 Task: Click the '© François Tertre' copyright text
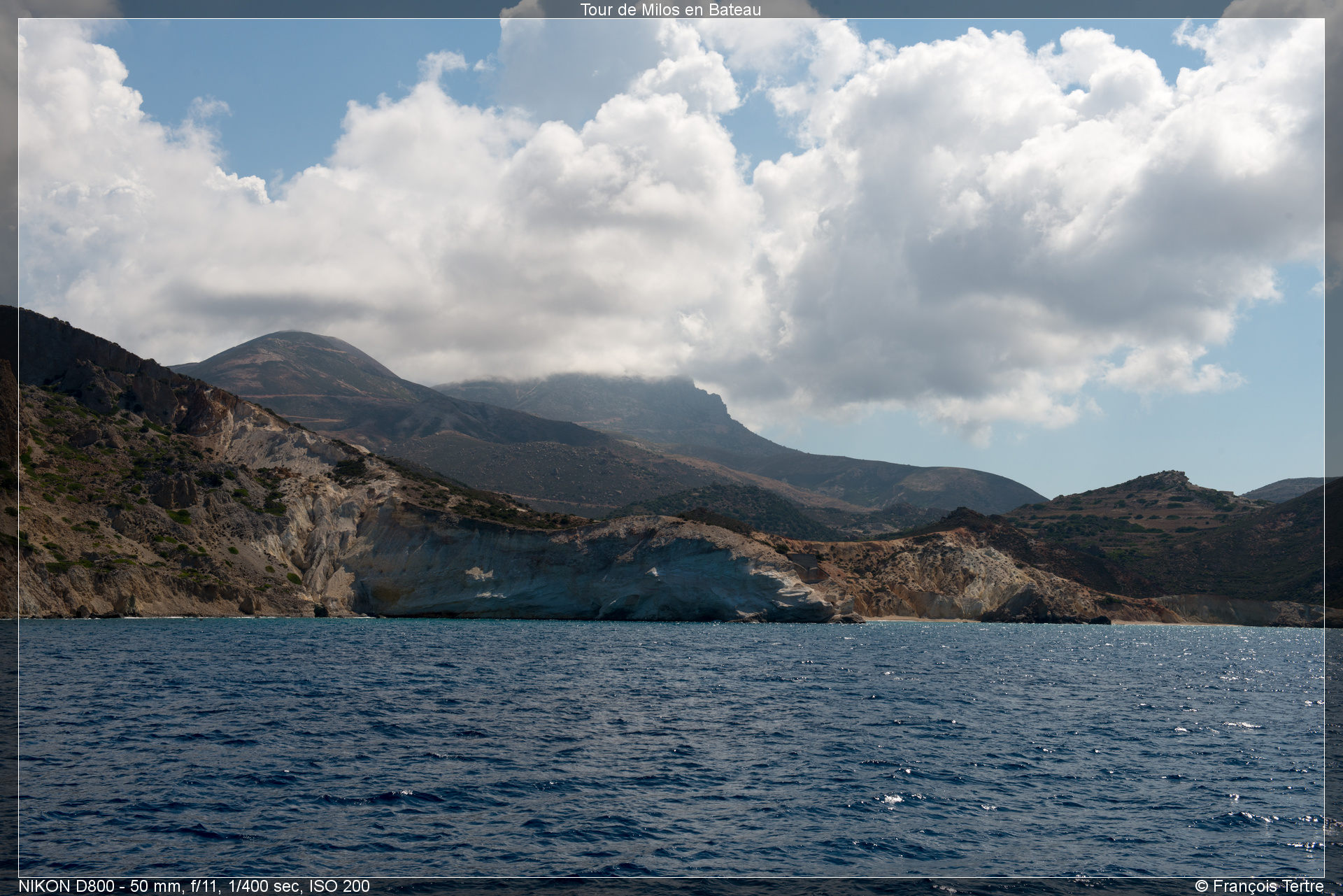1260,886
